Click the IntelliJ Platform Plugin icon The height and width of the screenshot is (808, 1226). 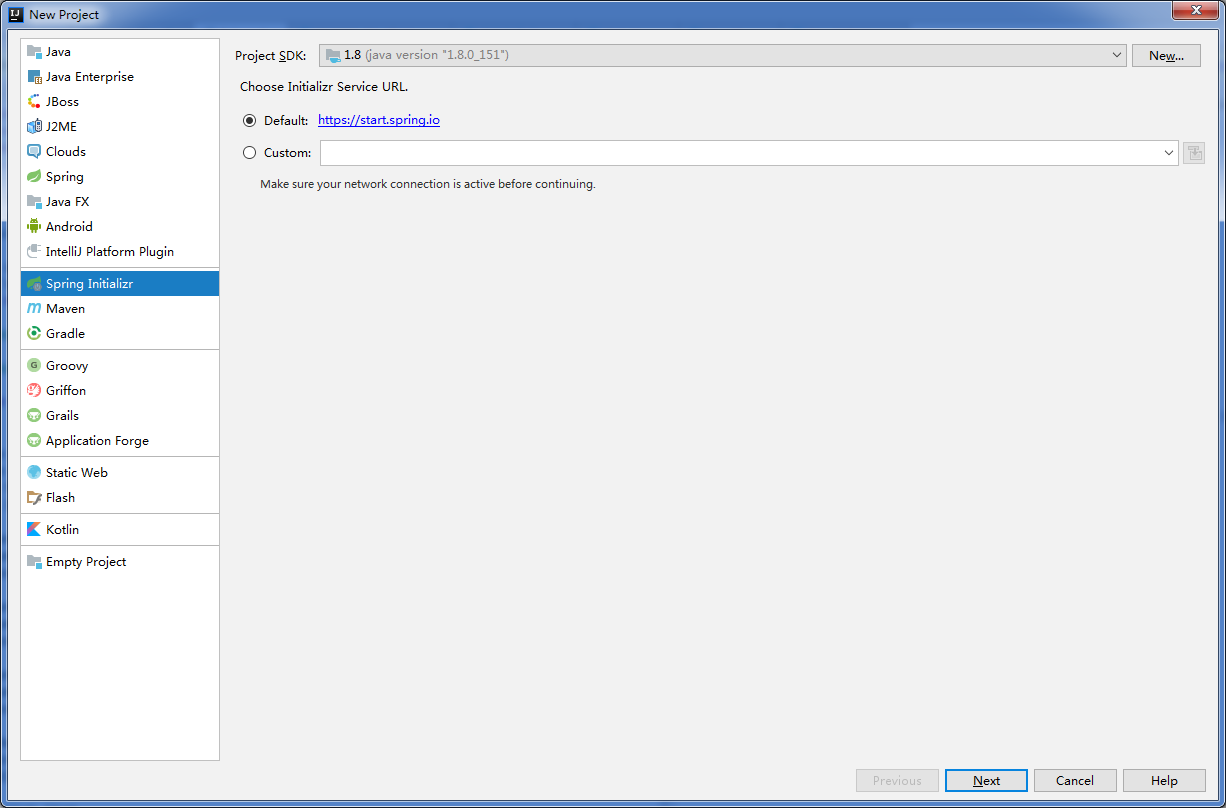34,252
